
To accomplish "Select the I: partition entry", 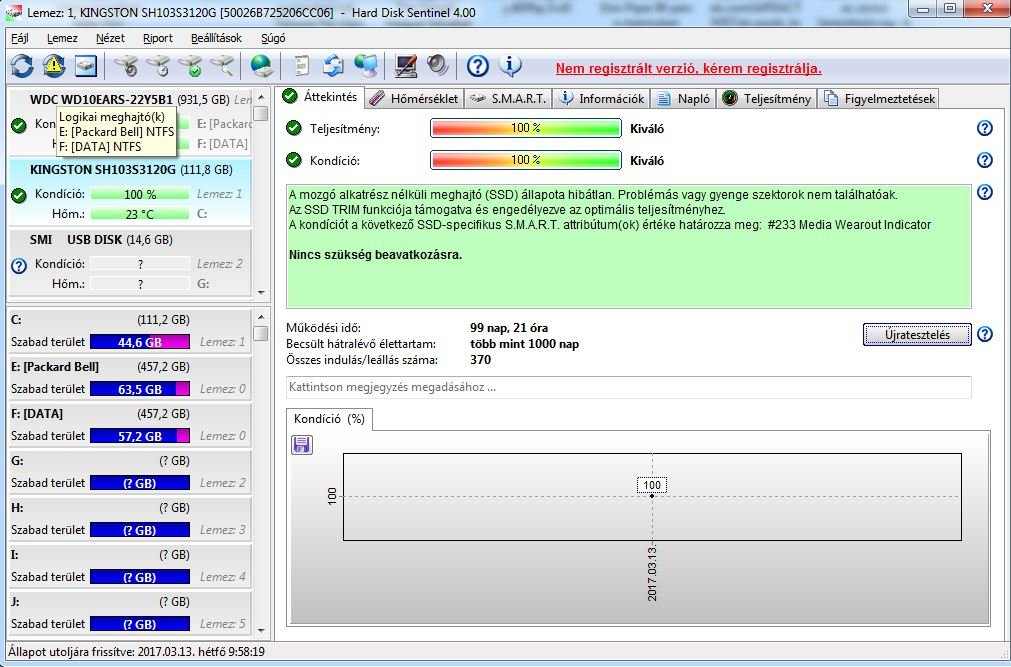I will [x=130, y=566].
